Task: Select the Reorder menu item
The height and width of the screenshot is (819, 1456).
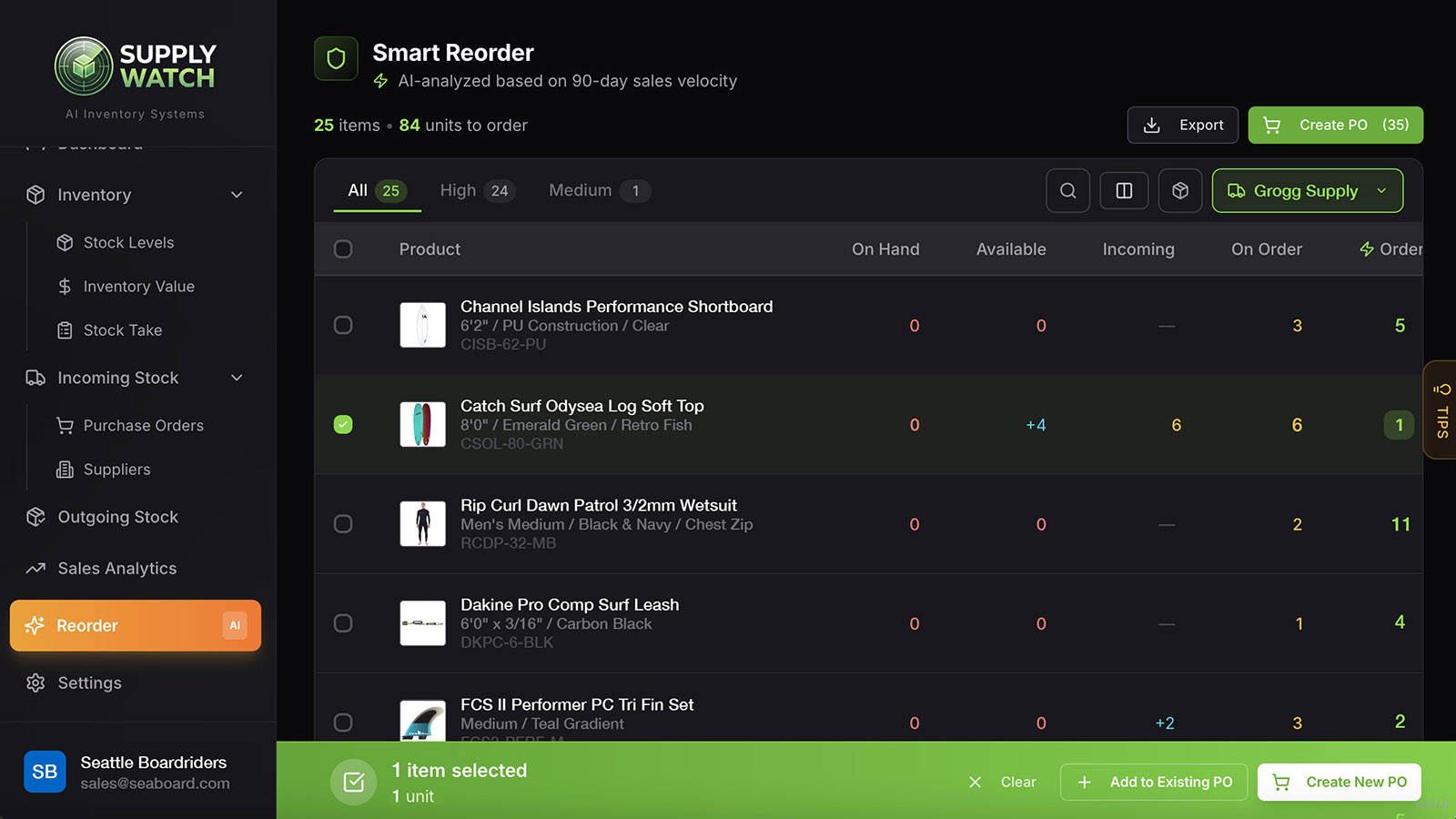Action: pyautogui.click(x=136, y=625)
